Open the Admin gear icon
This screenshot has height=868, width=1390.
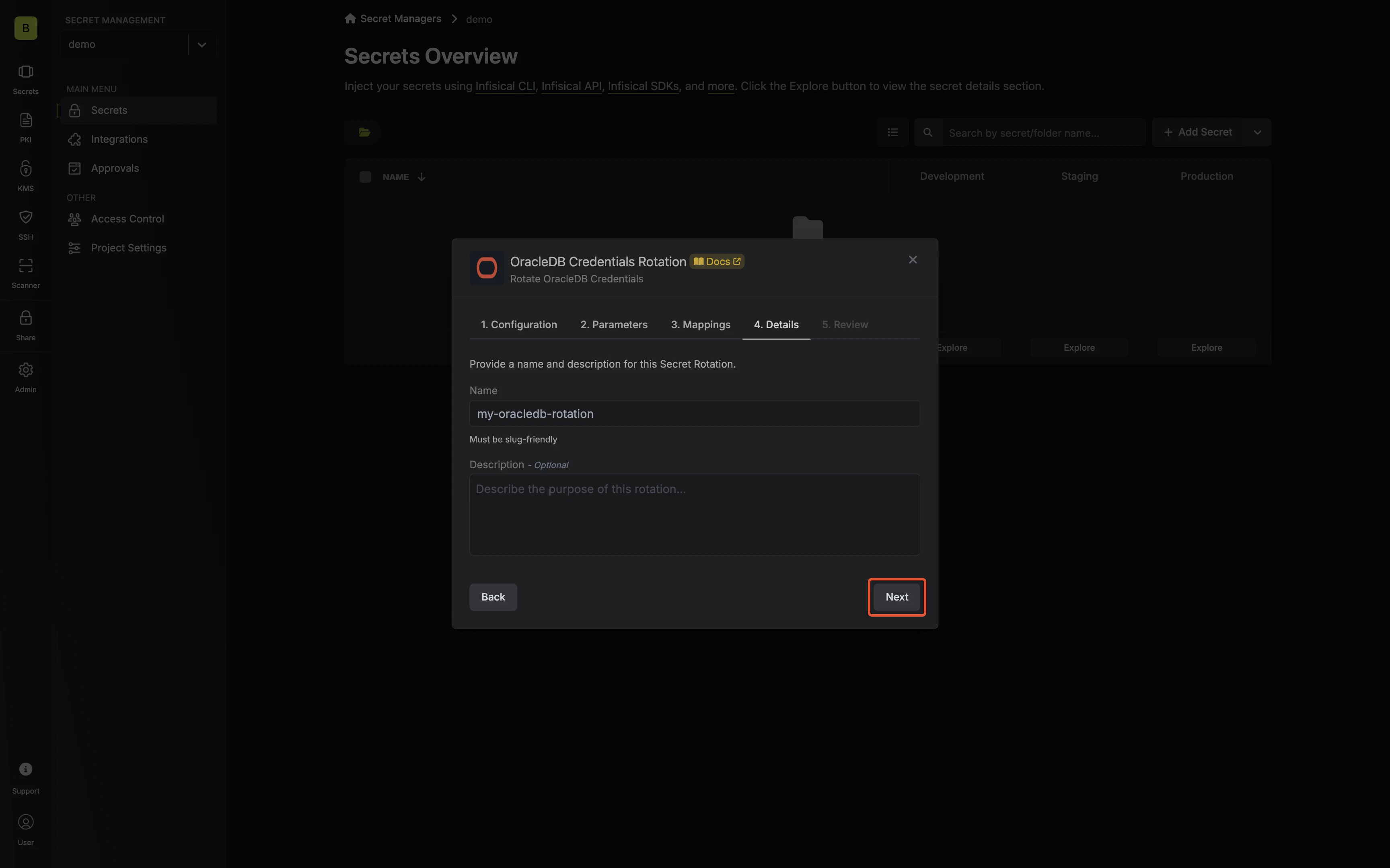[x=26, y=377]
